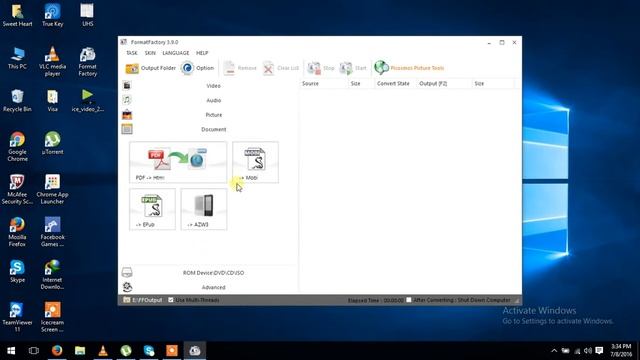Image resolution: width=640 pixels, height=360 pixels.
Task: Open the TASK menu
Action: [132, 53]
